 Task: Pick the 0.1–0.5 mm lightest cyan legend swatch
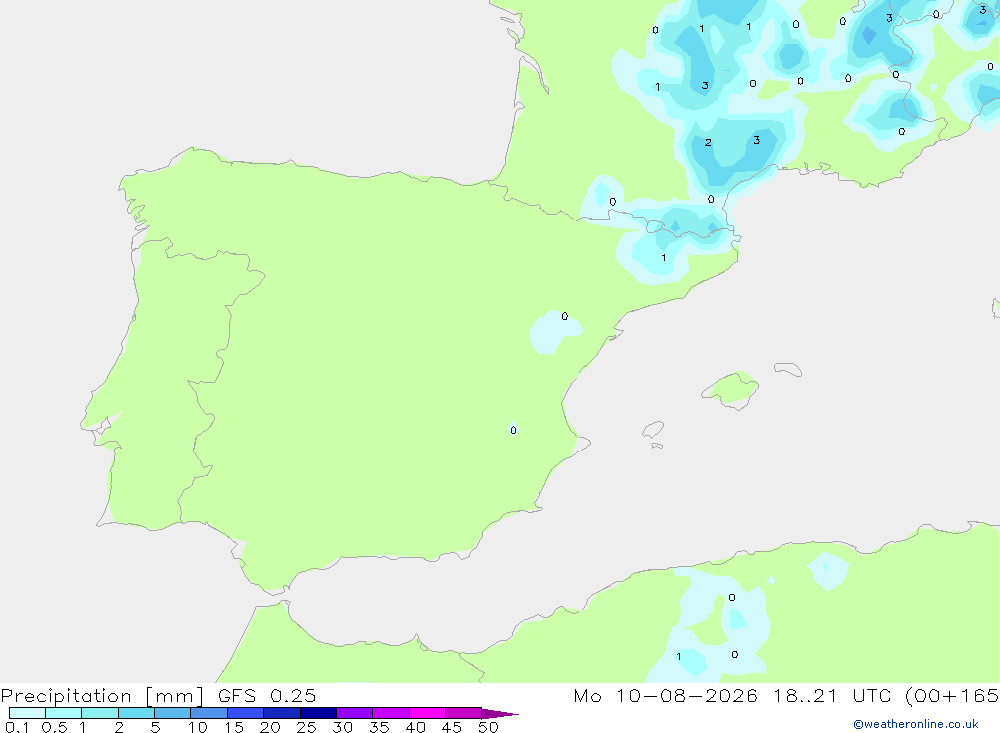(x=27, y=713)
